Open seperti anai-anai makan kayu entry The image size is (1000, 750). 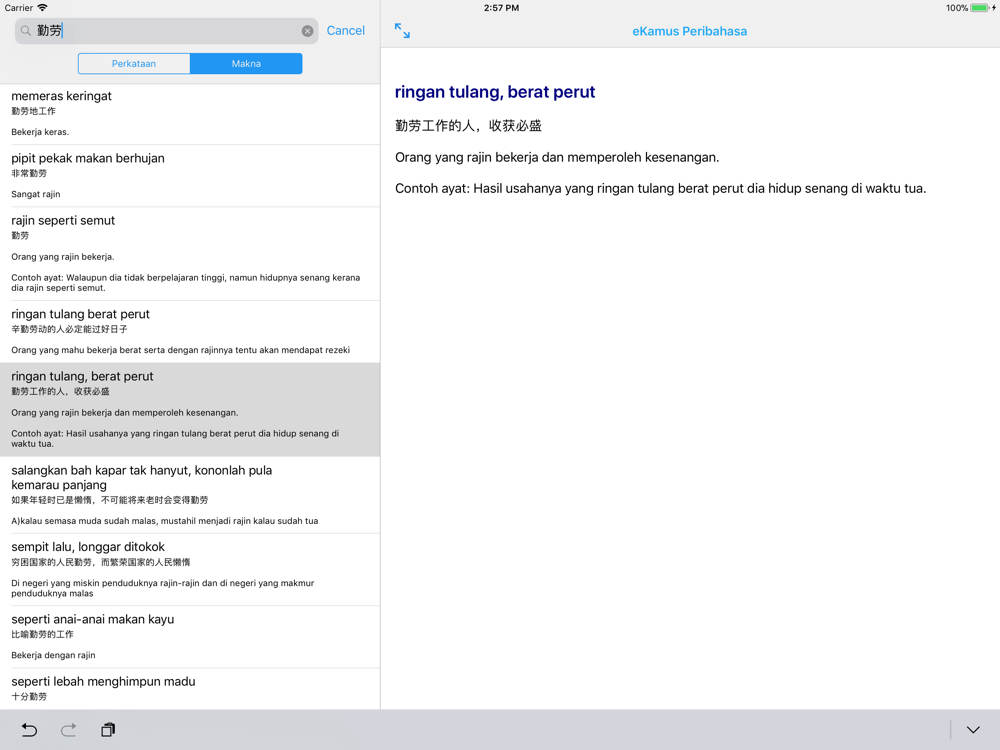pyautogui.click(x=190, y=636)
